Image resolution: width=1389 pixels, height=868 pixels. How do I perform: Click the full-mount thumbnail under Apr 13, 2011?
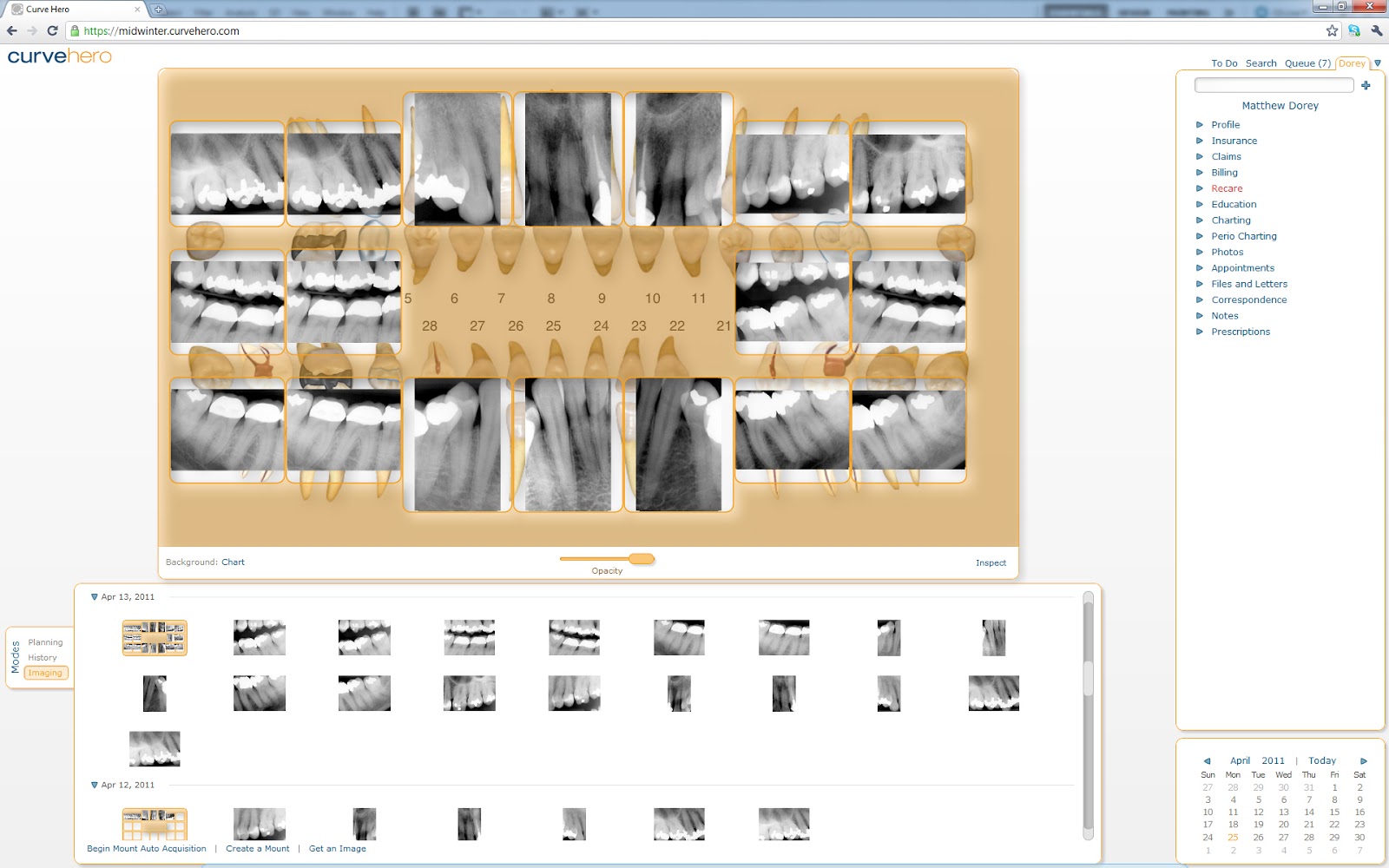click(x=154, y=637)
